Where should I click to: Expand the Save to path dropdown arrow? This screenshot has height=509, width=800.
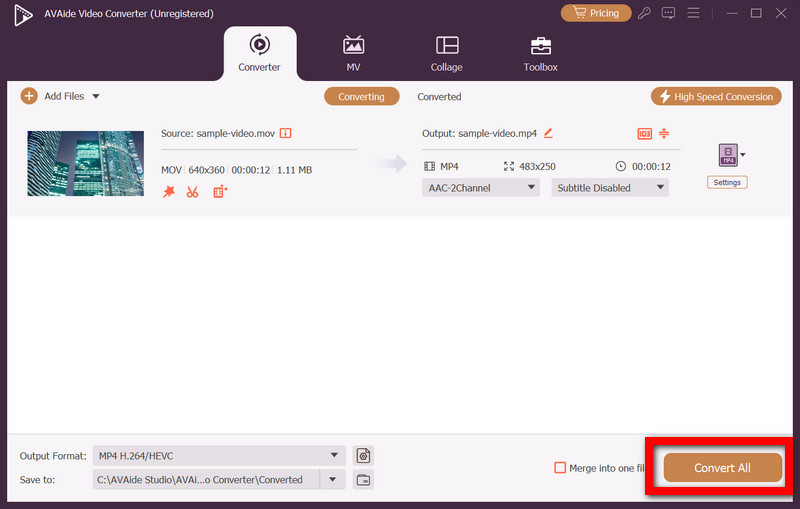(333, 479)
